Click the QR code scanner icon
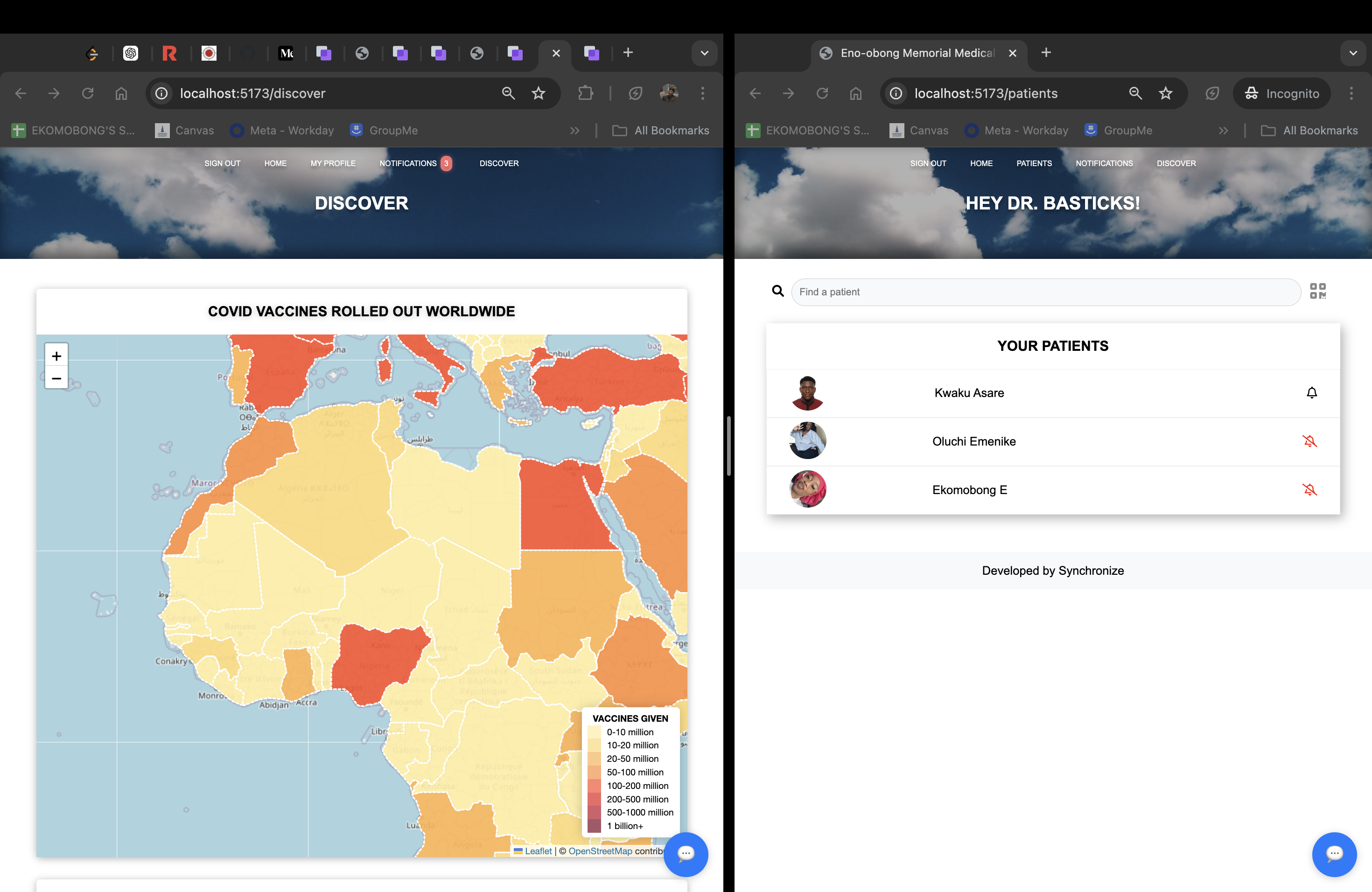The width and height of the screenshot is (1372, 892). click(x=1317, y=291)
